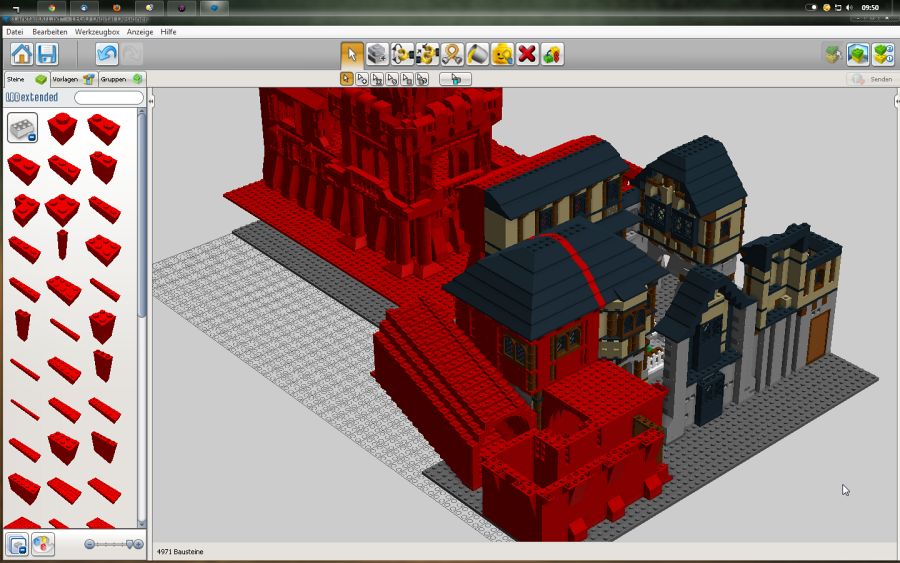Click the plus button on brick size slider

(x=138, y=544)
